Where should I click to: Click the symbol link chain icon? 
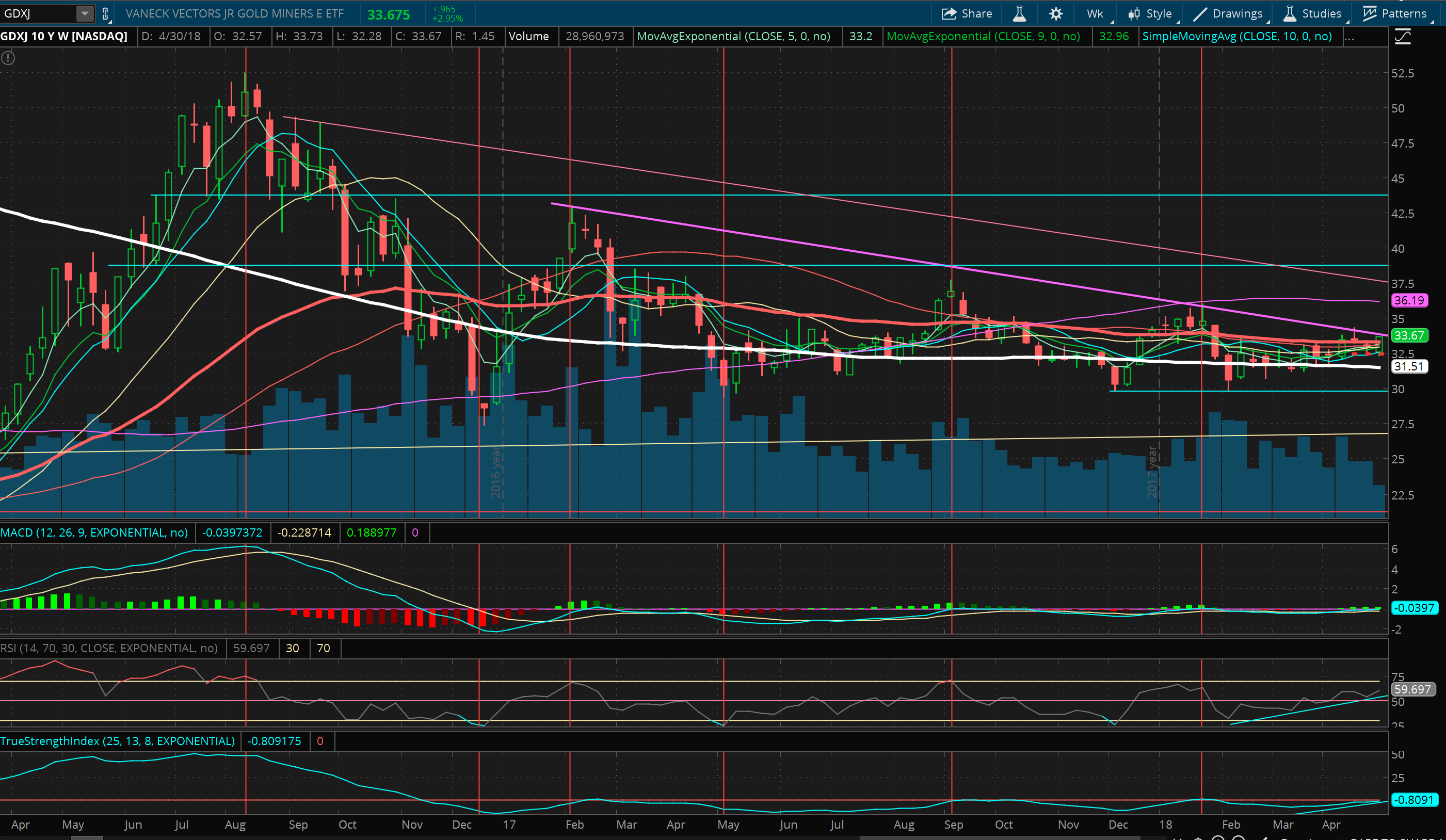[105, 13]
